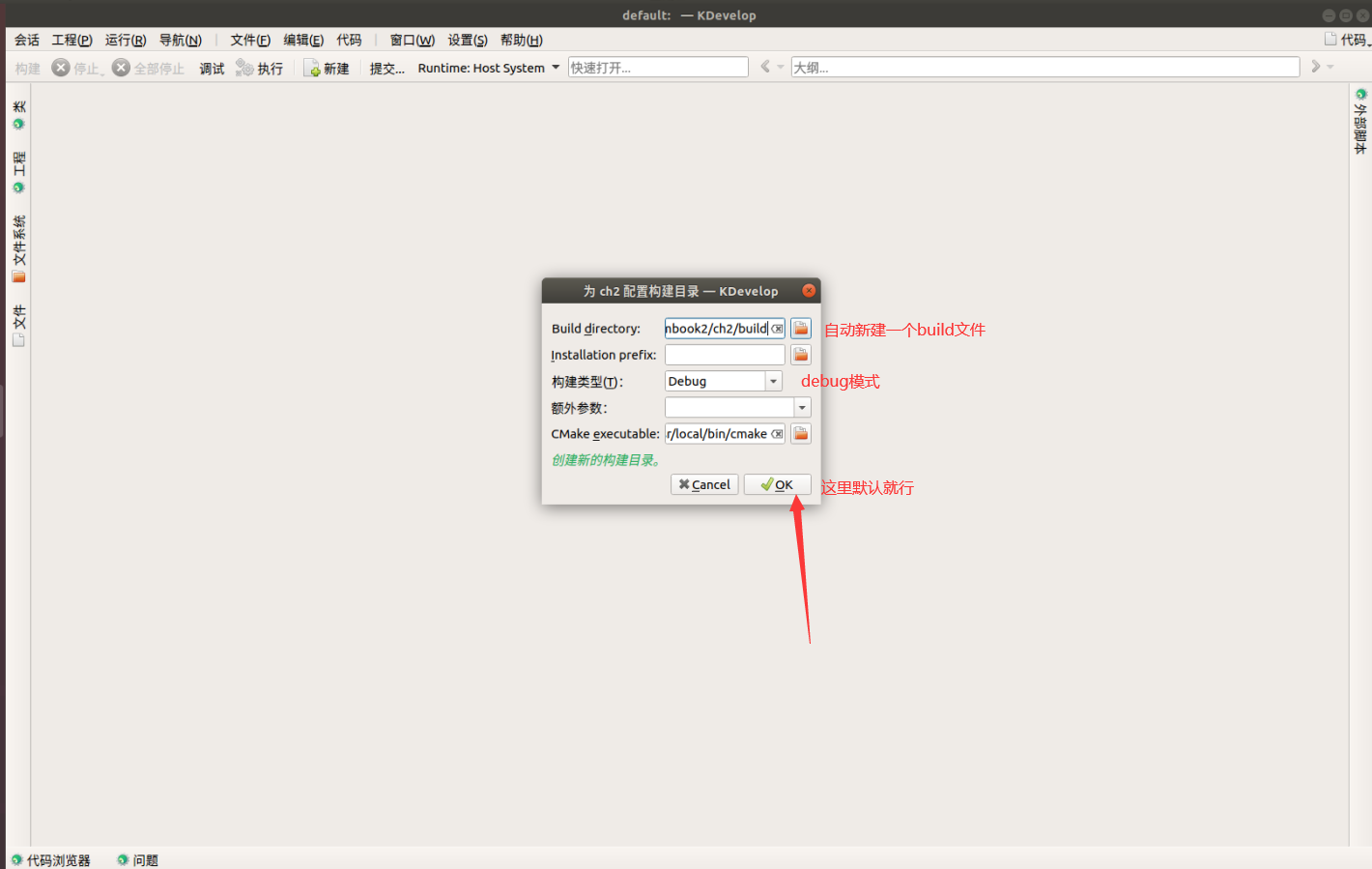The width and height of the screenshot is (1372, 869).
Task: Open the history dropdown beside forward arrow
Action: pyautogui.click(x=1330, y=67)
